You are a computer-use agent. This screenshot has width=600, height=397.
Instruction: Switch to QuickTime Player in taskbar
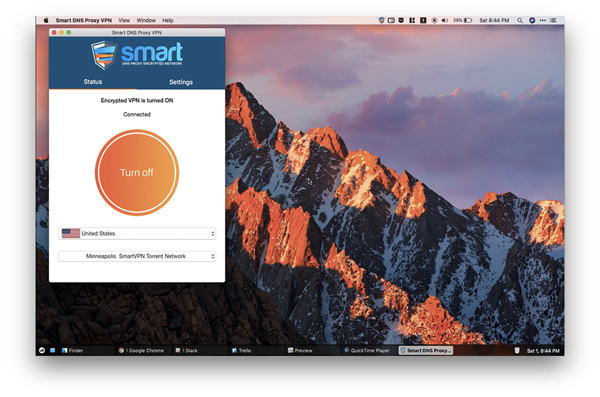pos(367,350)
